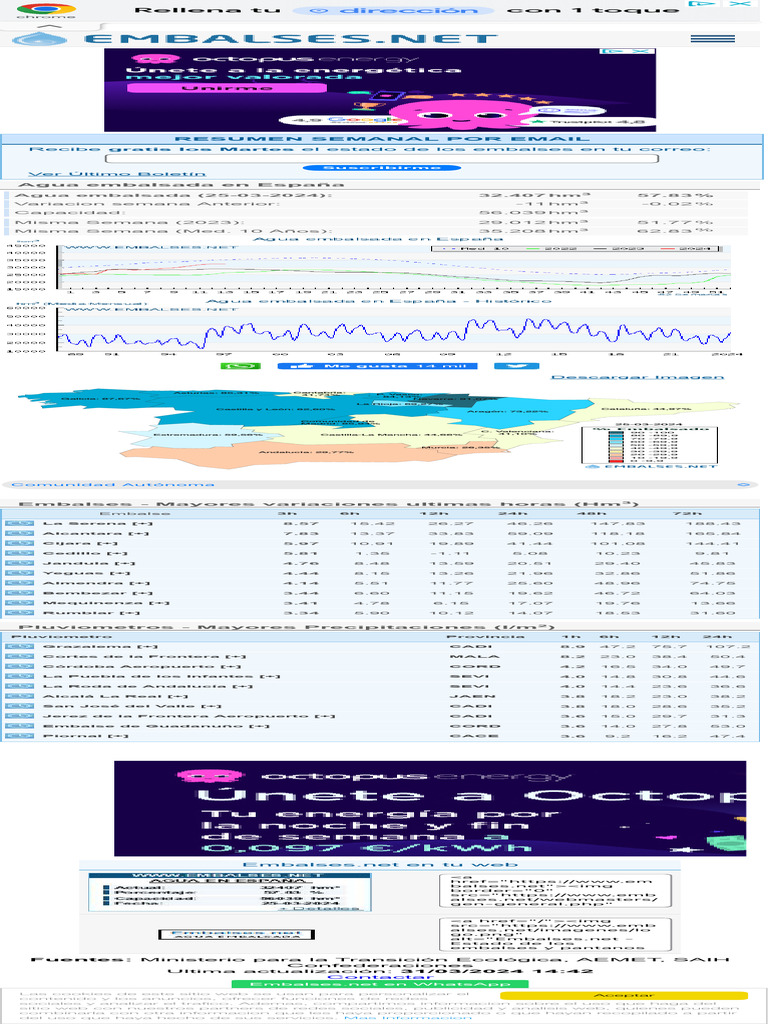Screen dimensions: 768x1024
Task: Click graph icon beside Alcalá La Real
Action: (x=19, y=696)
